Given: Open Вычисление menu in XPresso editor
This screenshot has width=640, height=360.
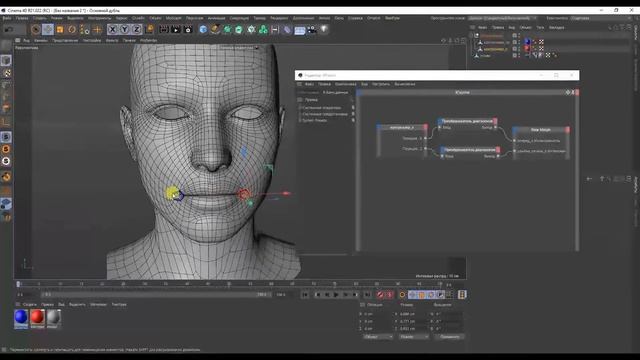Looking at the screenshot, I should tap(404, 84).
